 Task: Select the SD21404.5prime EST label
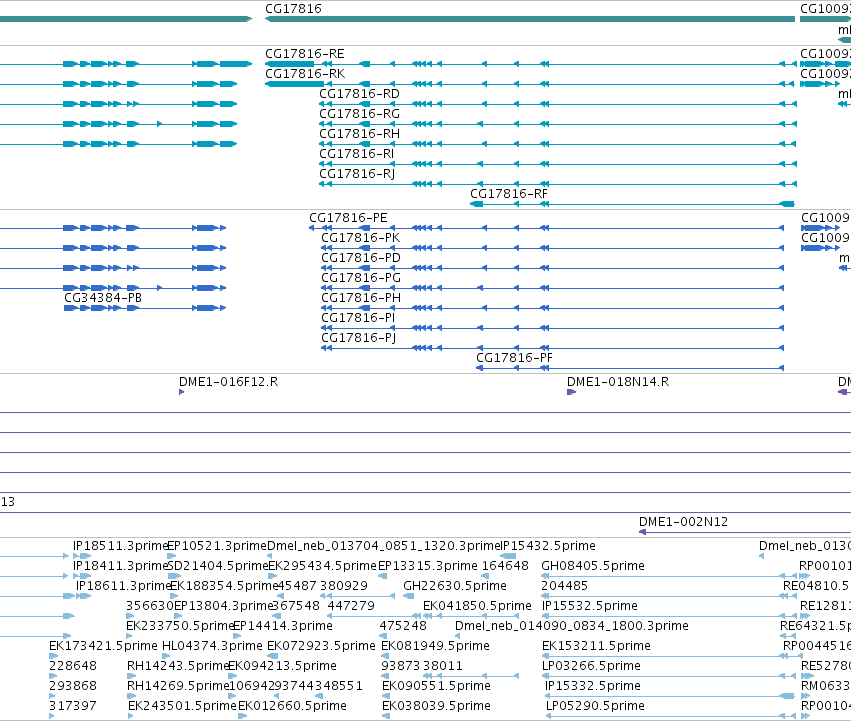pyautogui.click(x=217, y=566)
